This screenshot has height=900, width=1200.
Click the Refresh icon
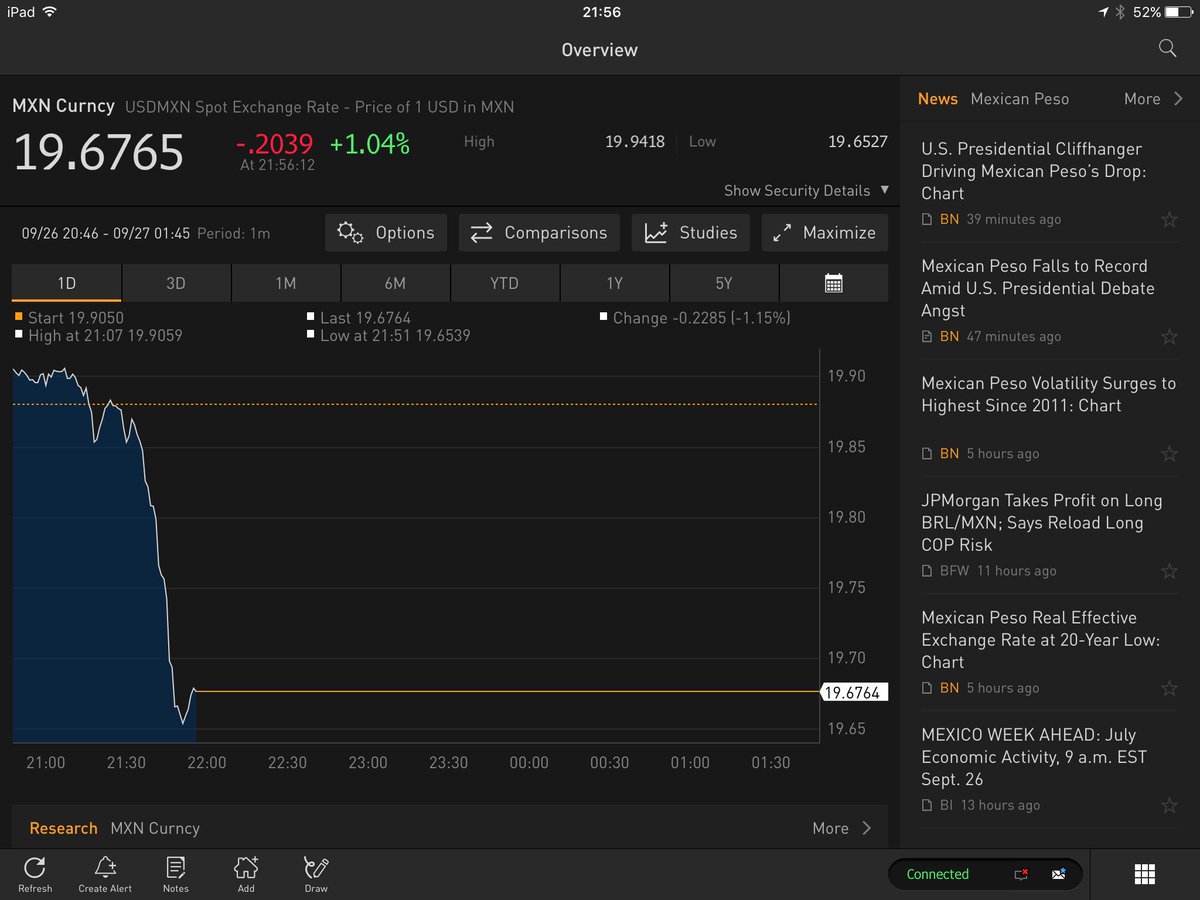[x=34, y=873]
